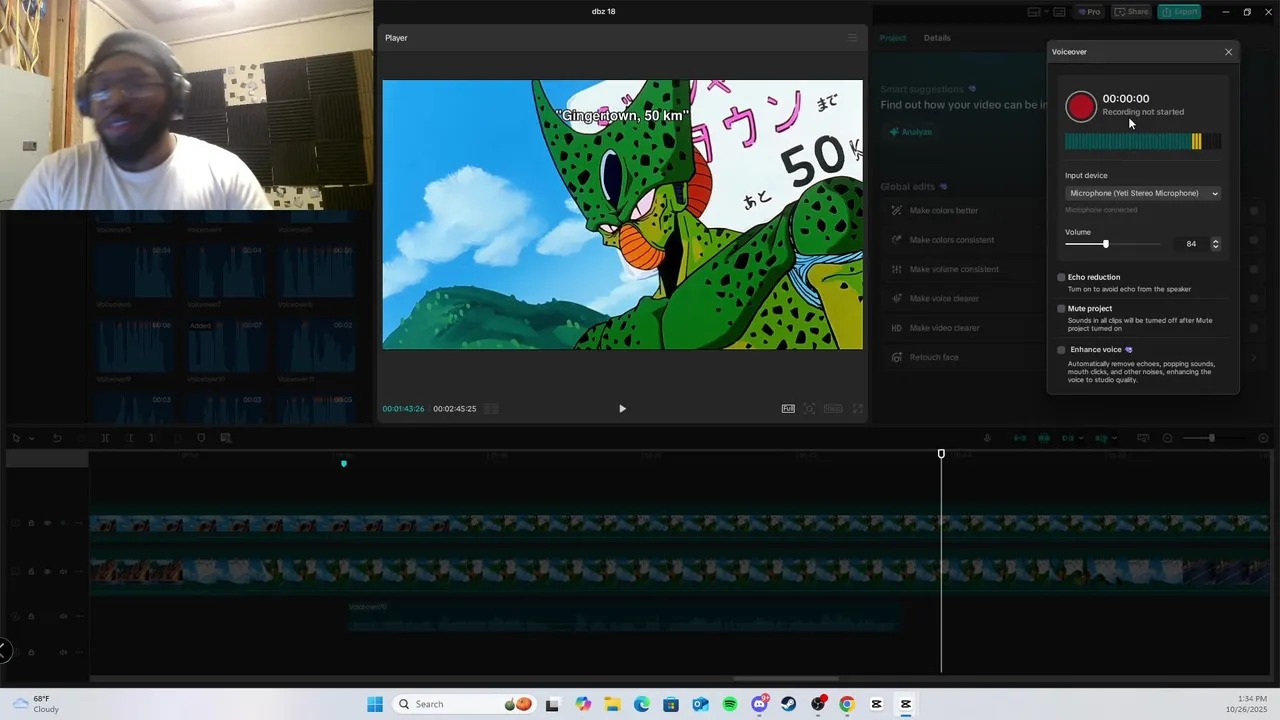
Task: Open the layout selector icon in title bar
Action: tap(1033, 12)
